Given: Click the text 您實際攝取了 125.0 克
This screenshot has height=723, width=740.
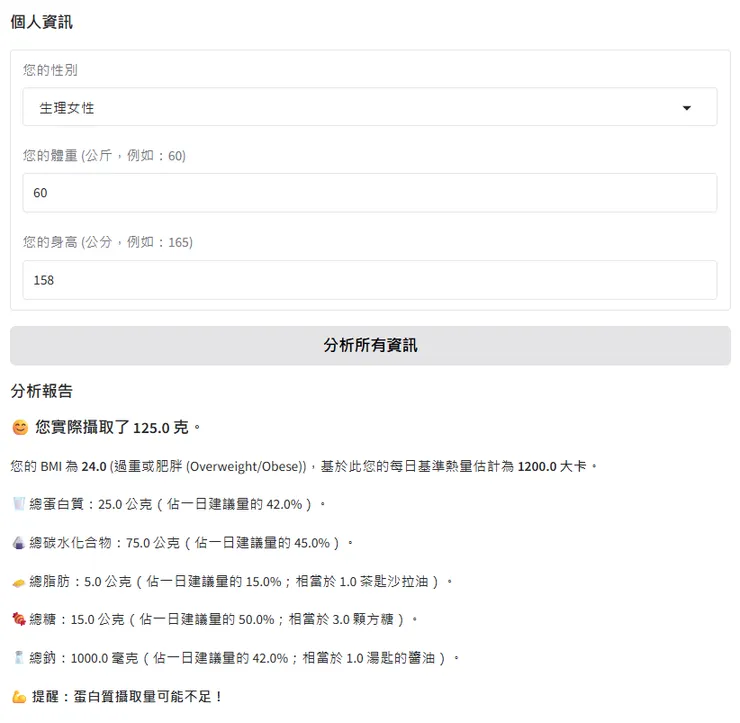Looking at the screenshot, I should click(112, 428).
